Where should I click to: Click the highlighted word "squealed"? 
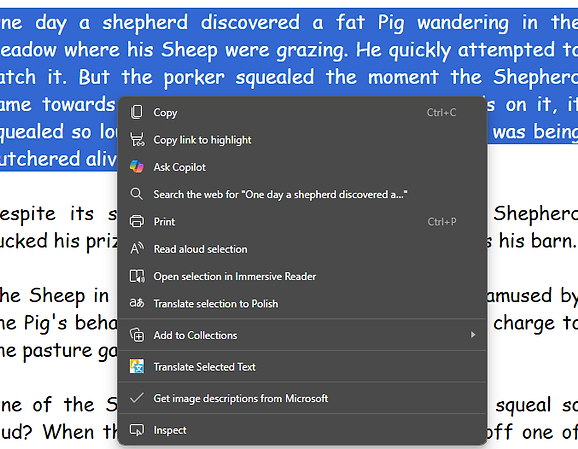coord(275,78)
